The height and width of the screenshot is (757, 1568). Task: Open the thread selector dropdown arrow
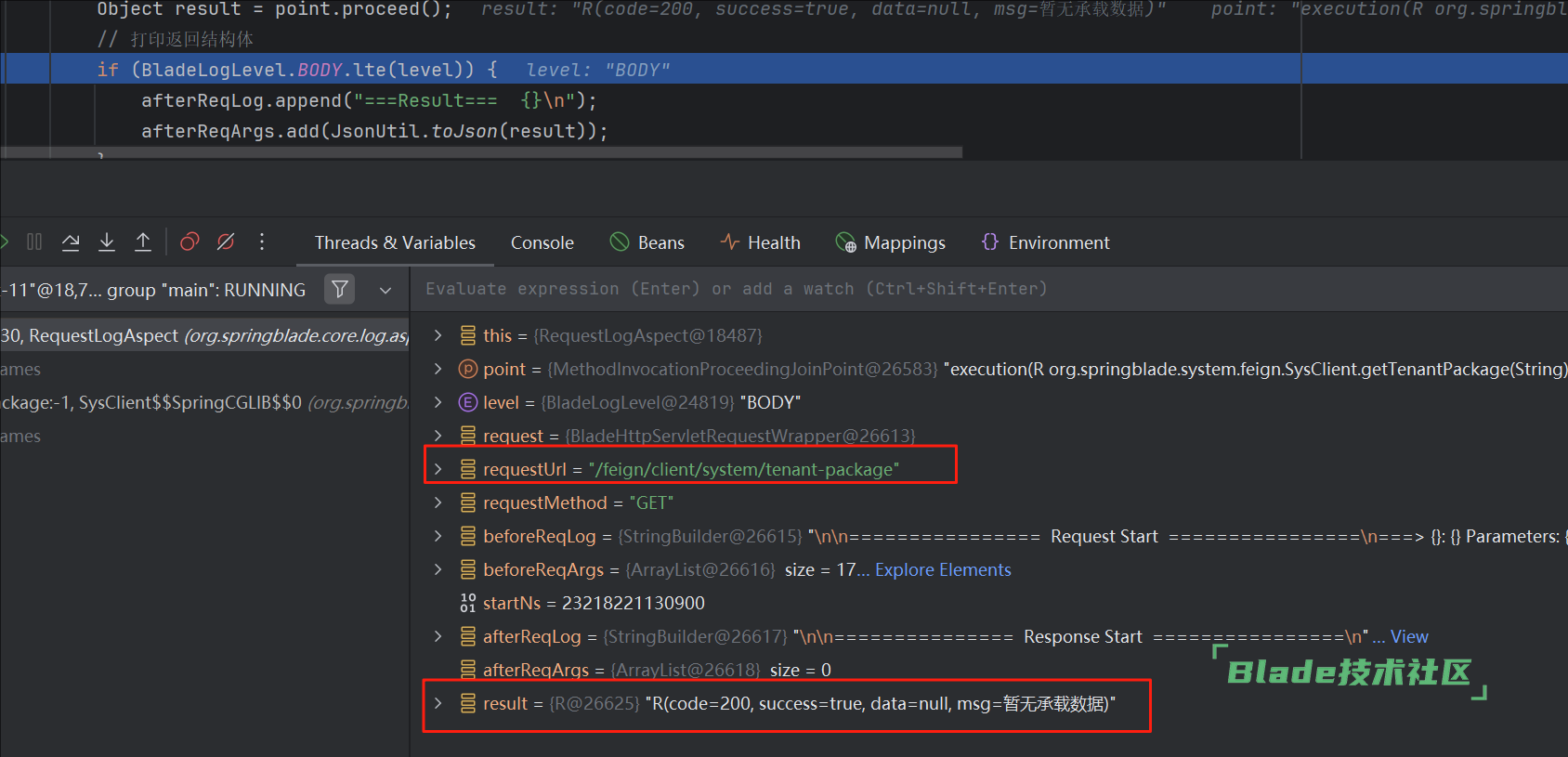385,291
